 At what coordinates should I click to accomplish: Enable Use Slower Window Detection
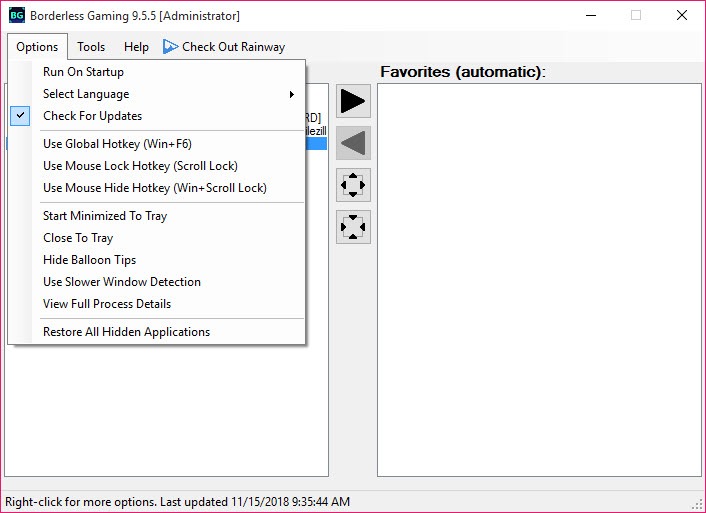(x=156, y=282)
